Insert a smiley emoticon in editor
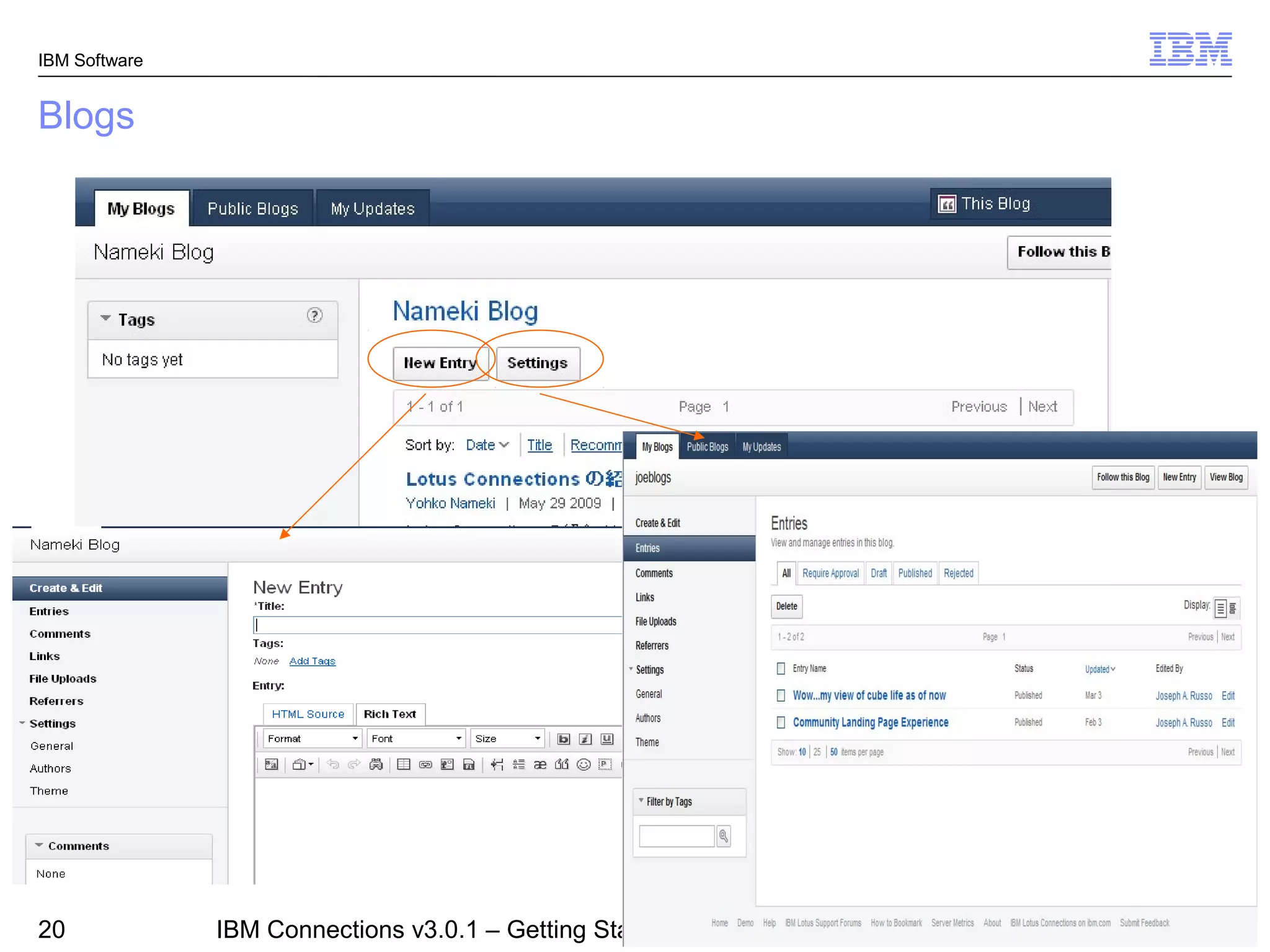The width and height of the screenshot is (1270, 952). (584, 764)
